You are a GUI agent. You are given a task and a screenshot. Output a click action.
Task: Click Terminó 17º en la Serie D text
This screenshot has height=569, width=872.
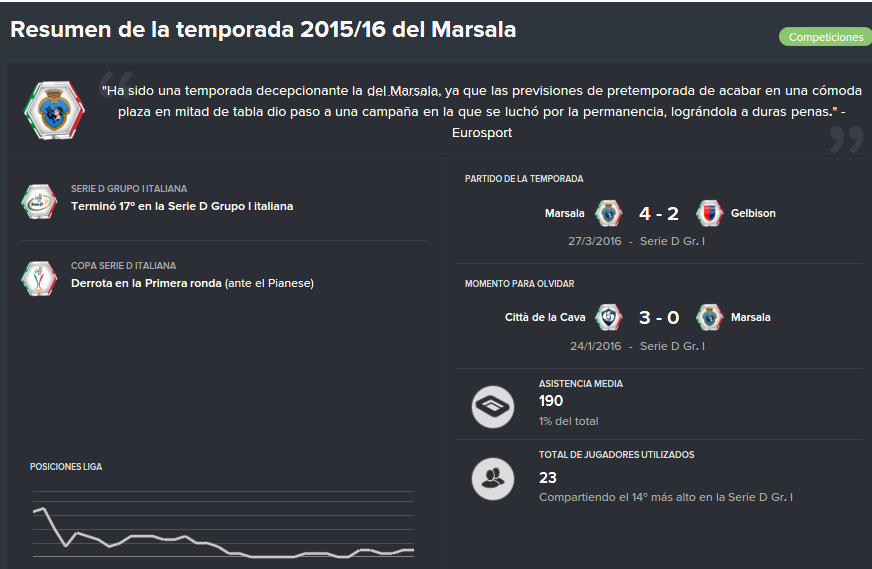(x=182, y=206)
